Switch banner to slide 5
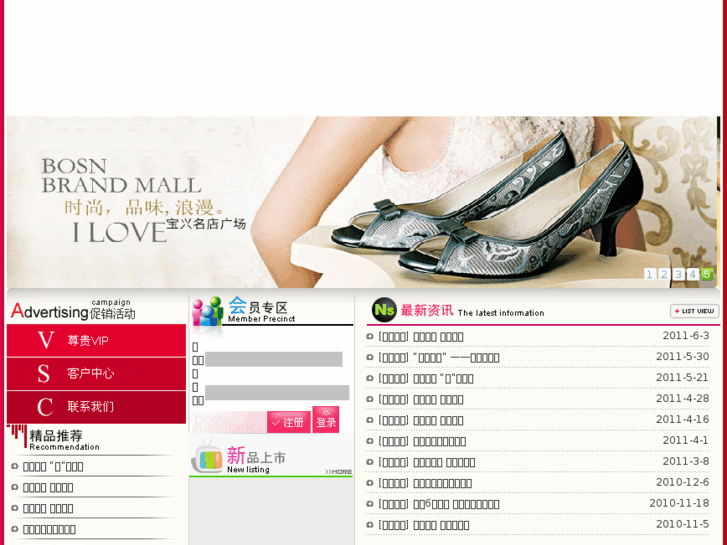The height and width of the screenshot is (545, 727). click(707, 274)
